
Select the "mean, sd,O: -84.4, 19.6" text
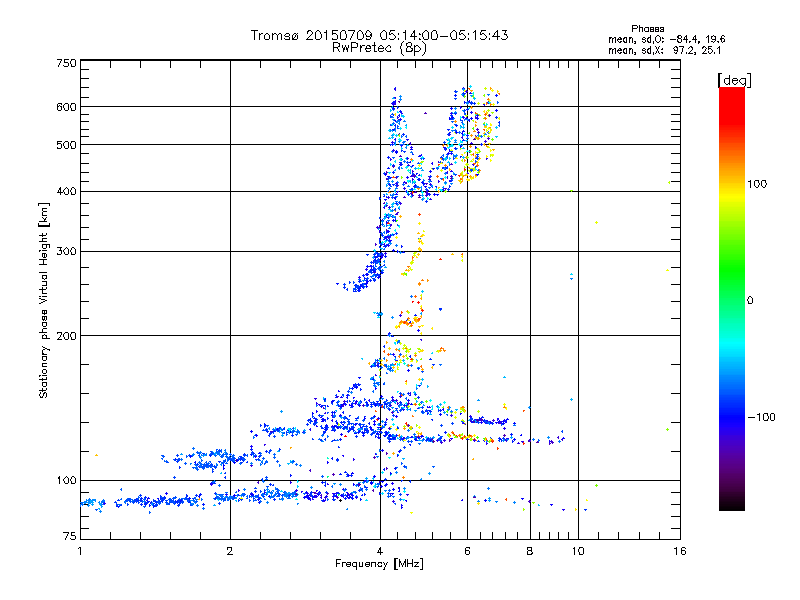click(666, 39)
